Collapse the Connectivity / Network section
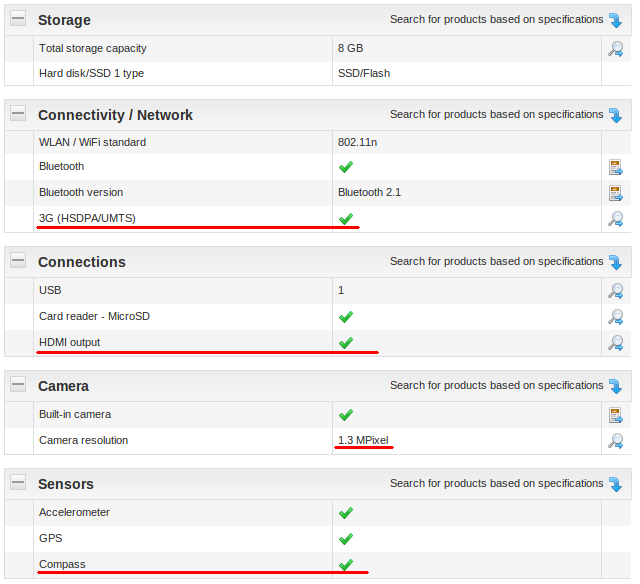Screen dimensions: 640x584 [18, 114]
